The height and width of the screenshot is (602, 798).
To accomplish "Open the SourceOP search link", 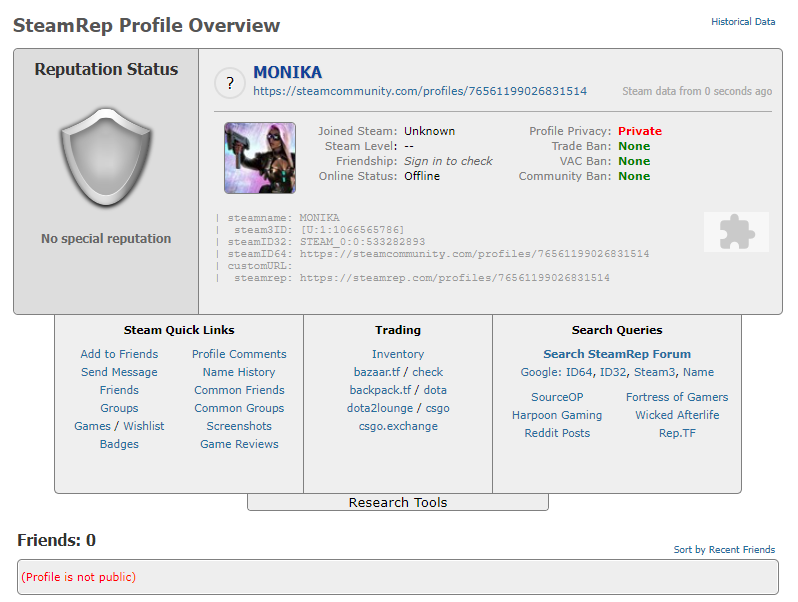I will click(x=557, y=397).
